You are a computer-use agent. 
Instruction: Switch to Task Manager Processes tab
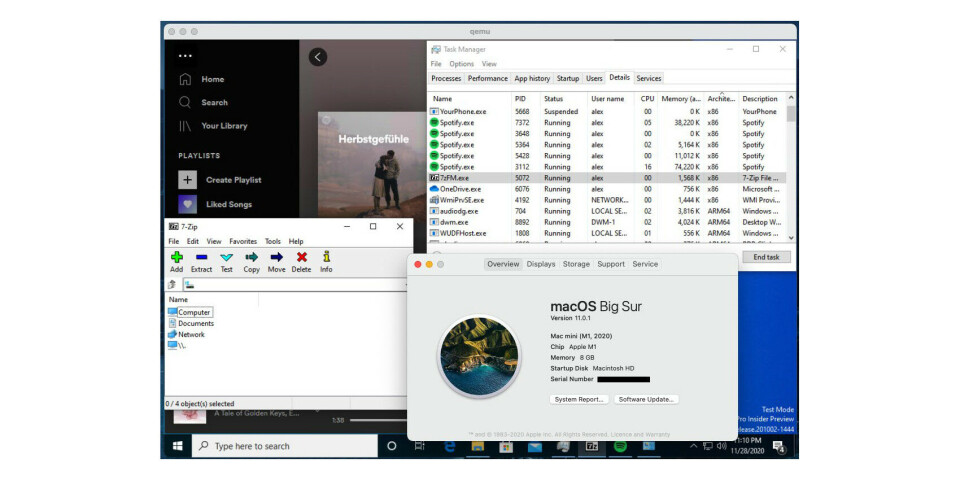pos(446,78)
